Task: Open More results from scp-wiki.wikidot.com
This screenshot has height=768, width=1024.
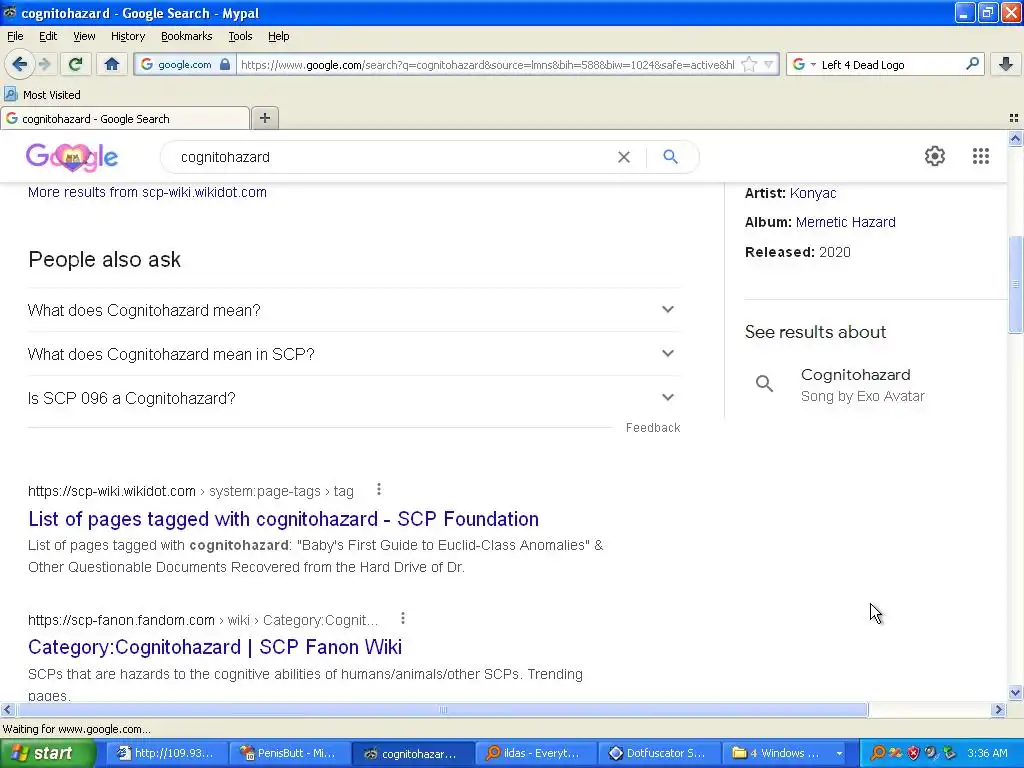Action: [147, 192]
